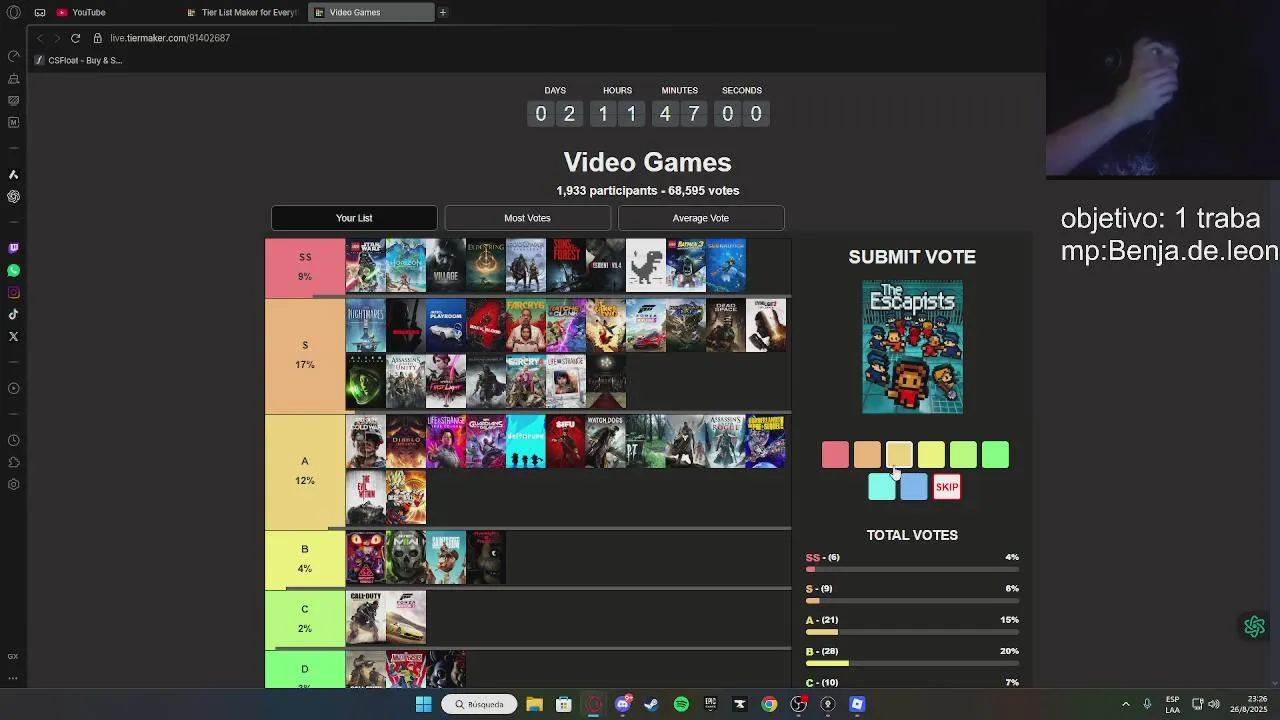
Task: Open ChatGPT in the browser sidebar
Action: pyautogui.click(x=14, y=196)
